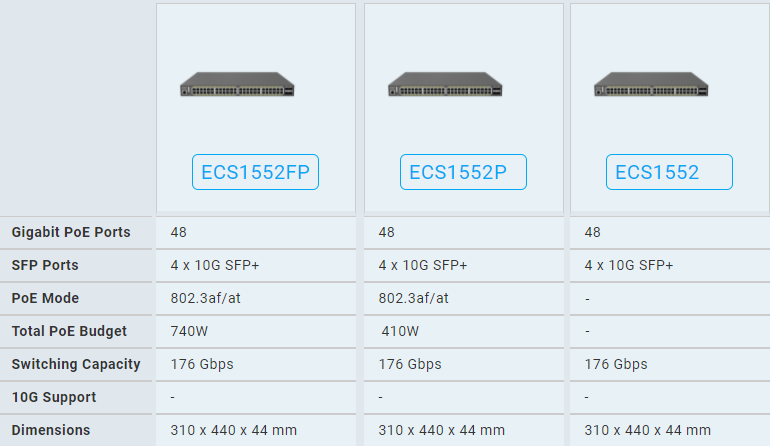
Task: Click ECS1552FP's '310 x 440 x 44 mm' dimensions
Action: tap(234, 430)
